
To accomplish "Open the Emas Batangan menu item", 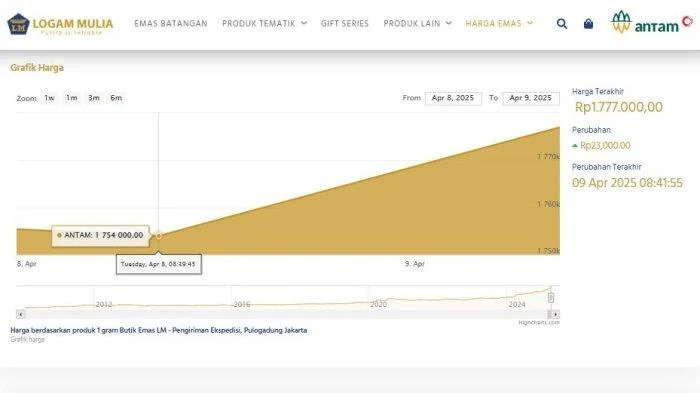I will 171,24.
